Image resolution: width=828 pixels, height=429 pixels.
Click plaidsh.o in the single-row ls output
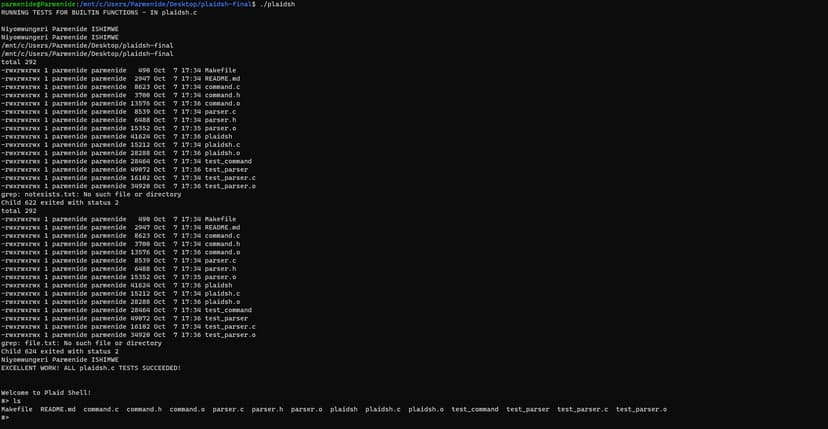426,409
